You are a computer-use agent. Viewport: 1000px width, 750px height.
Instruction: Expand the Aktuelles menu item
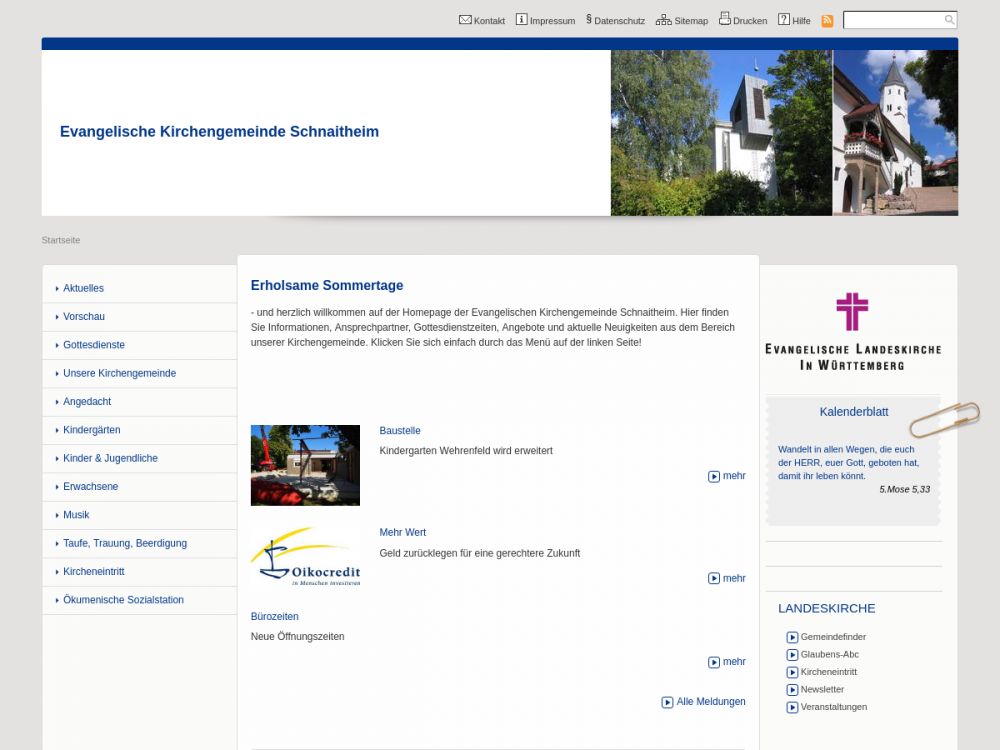[83, 288]
